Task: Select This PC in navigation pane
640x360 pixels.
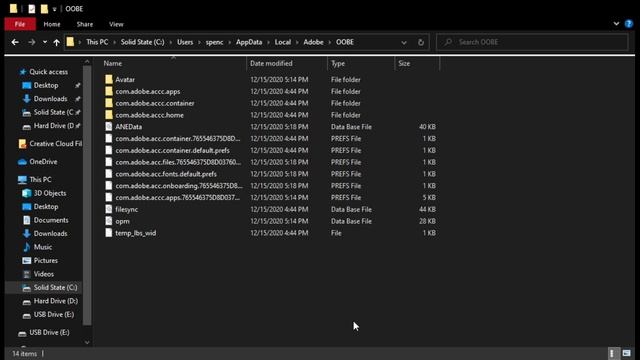Action: (x=40, y=180)
